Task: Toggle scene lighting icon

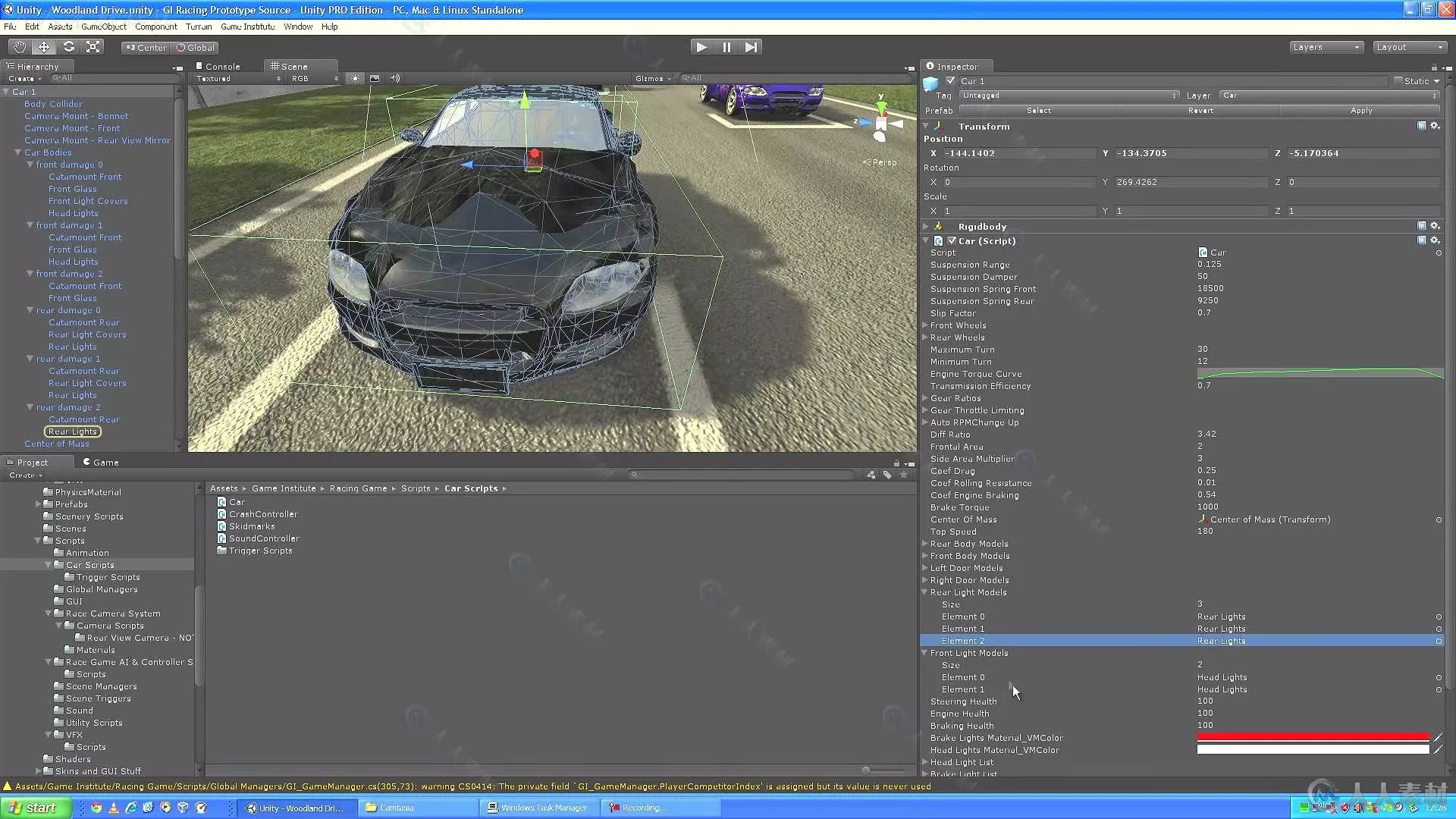Action: 355,78
